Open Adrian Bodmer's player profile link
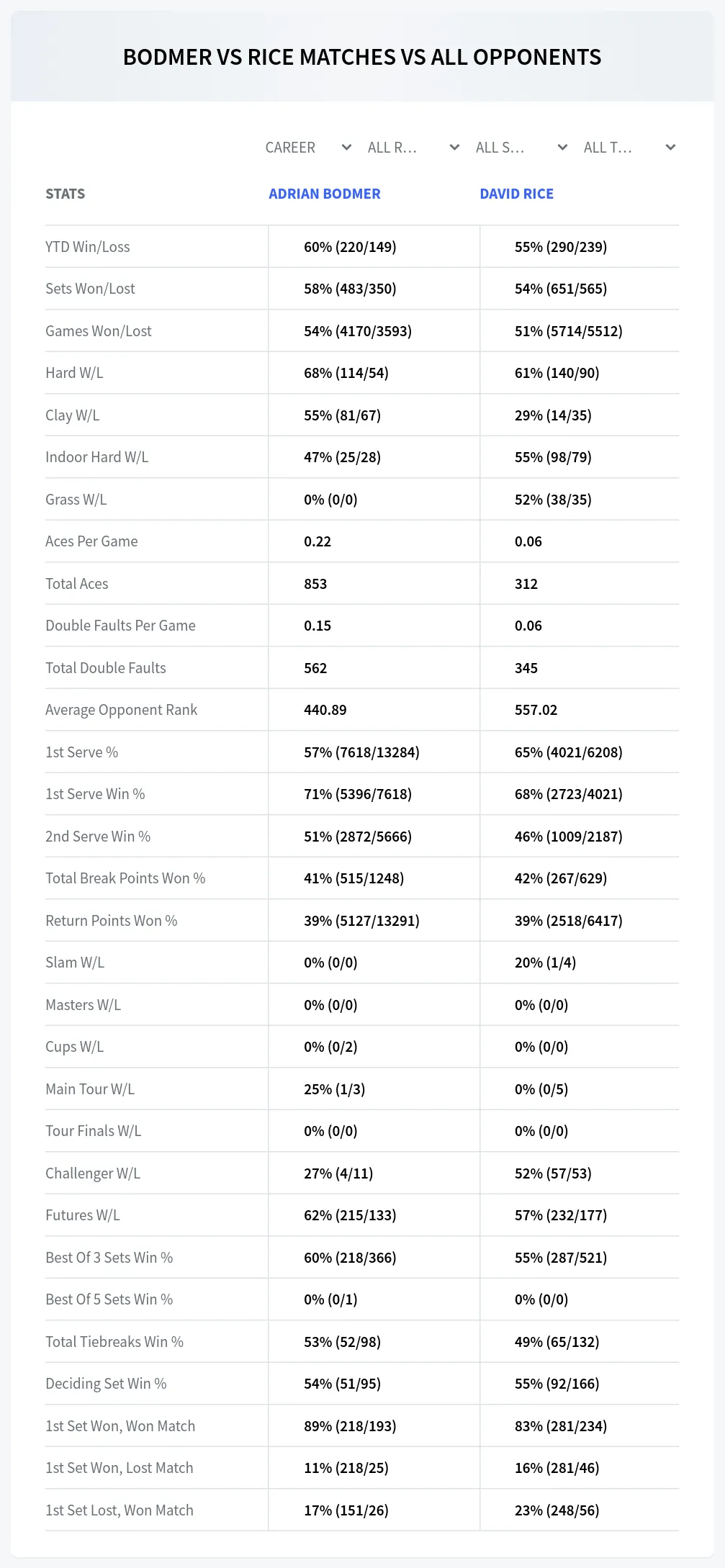This screenshot has width=725, height=1568. (325, 194)
